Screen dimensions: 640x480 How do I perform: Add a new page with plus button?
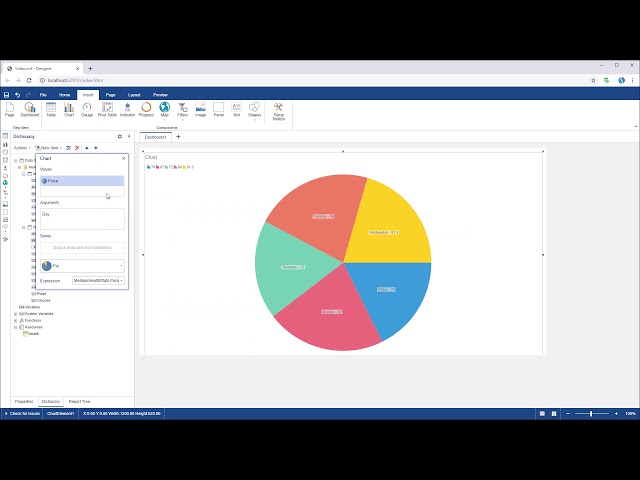178,137
